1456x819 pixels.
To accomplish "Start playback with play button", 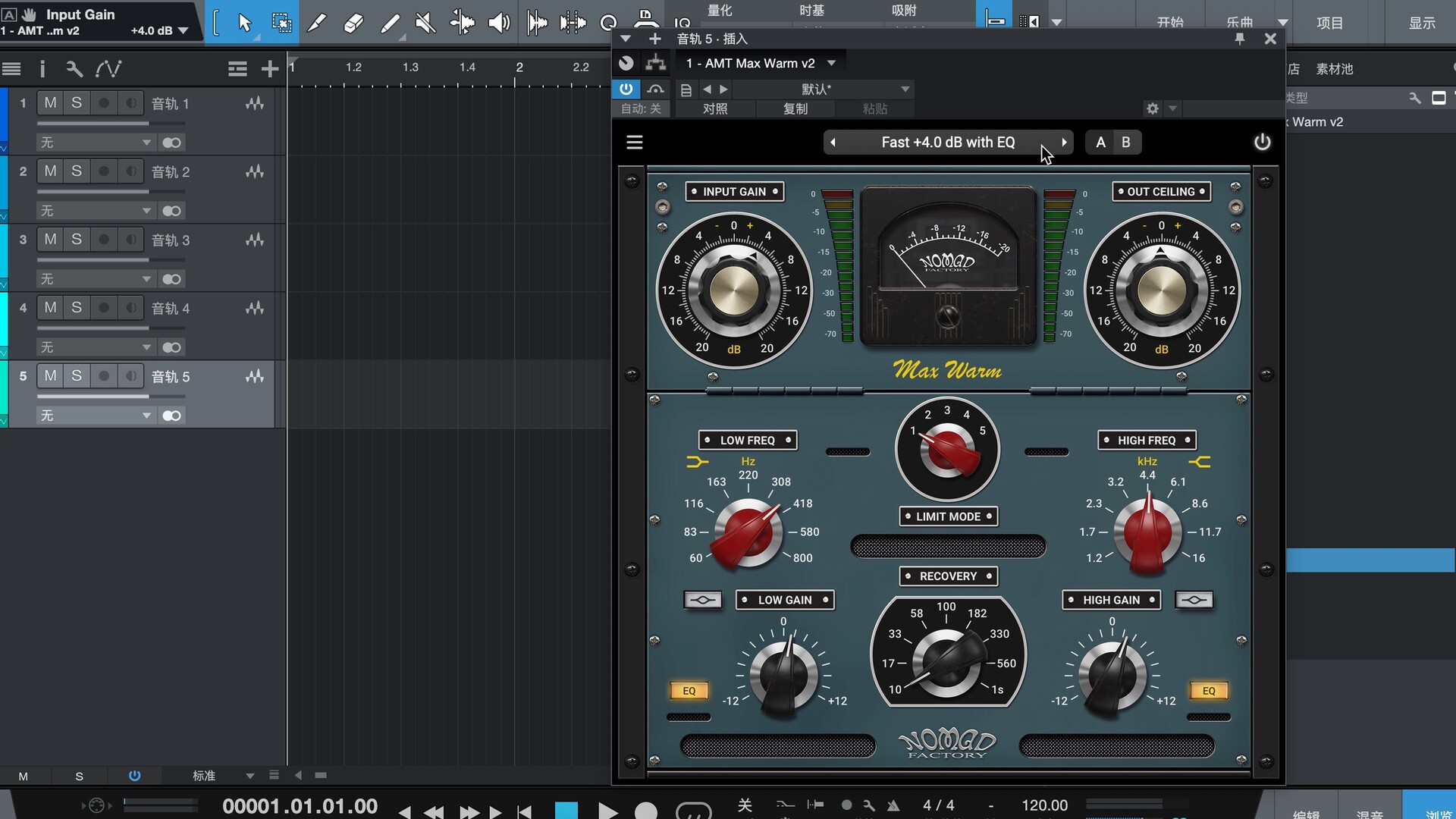I will click(607, 811).
